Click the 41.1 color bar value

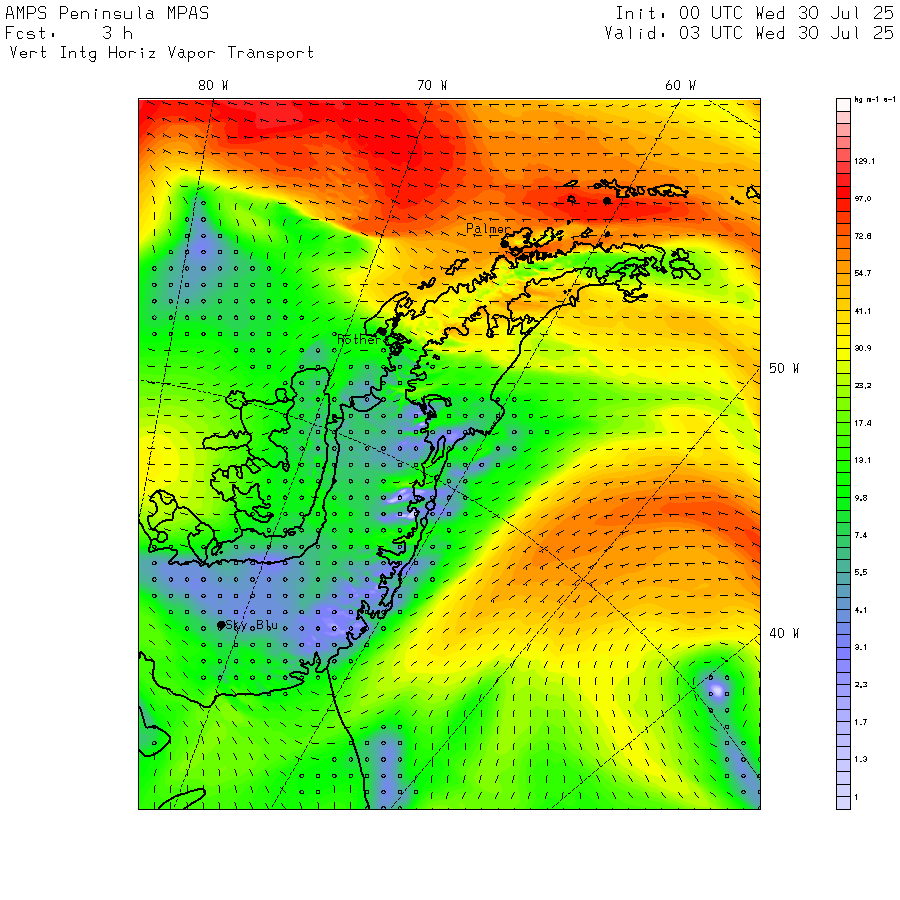863,311
